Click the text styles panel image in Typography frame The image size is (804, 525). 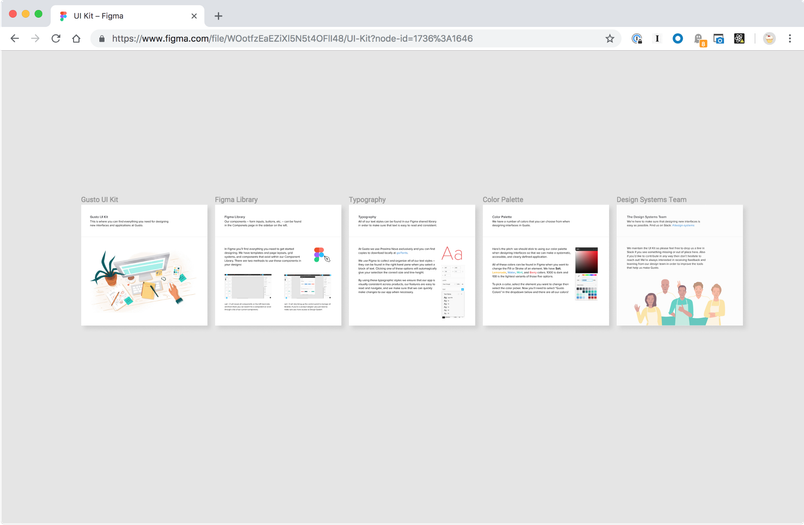coord(453,292)
